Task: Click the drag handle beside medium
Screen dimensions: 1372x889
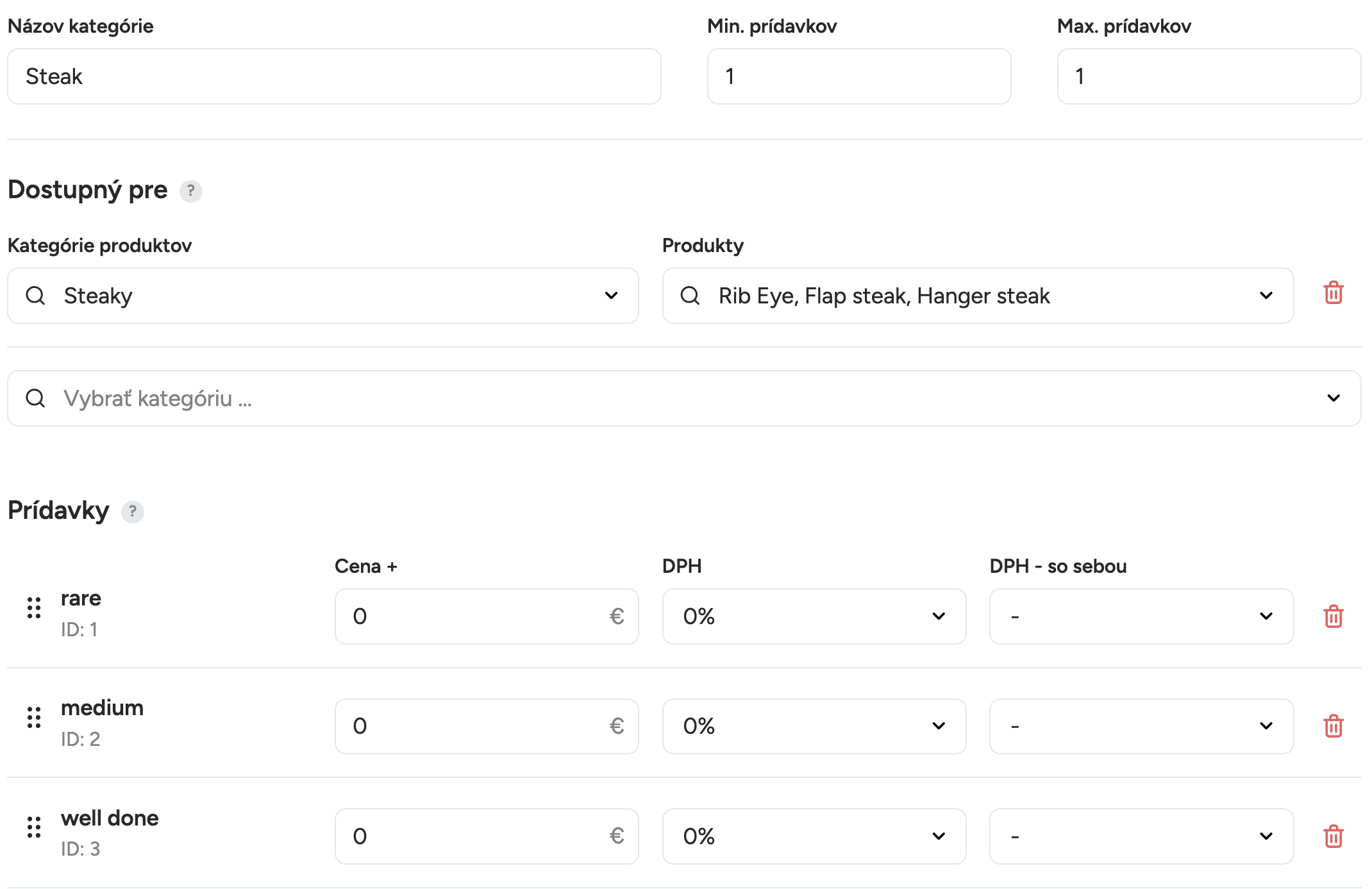Action: (x=34, y=717)
